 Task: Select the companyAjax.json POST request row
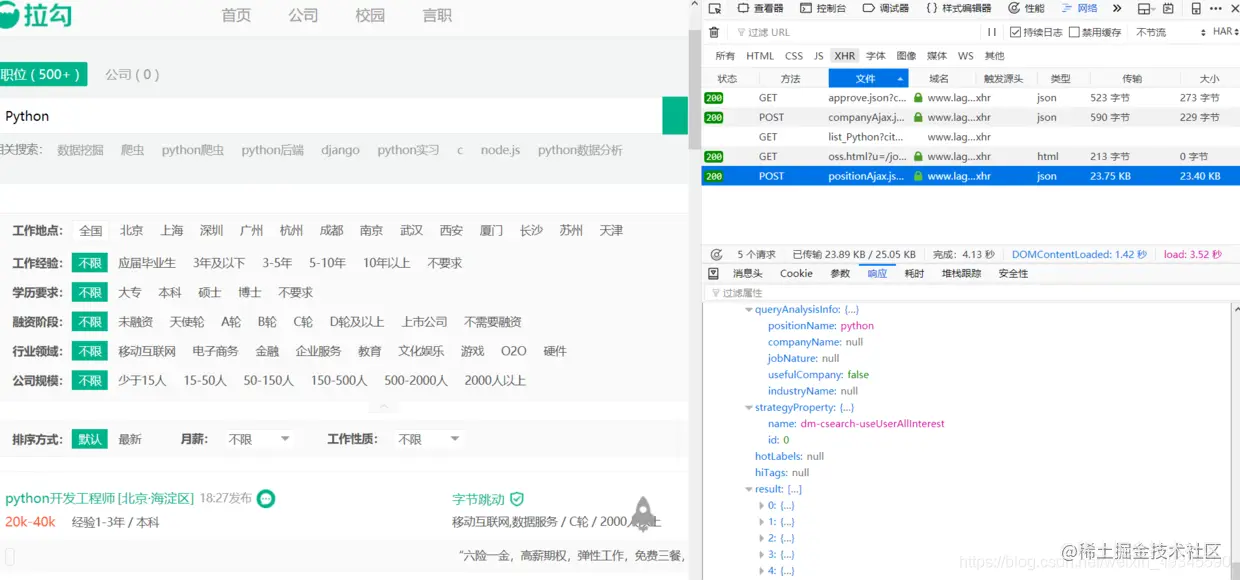tap(971, 117)
